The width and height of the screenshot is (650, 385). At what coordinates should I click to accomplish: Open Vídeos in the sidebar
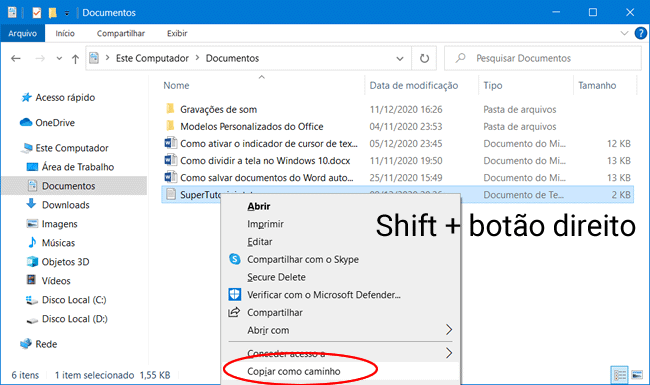click(x=56, y=281)
